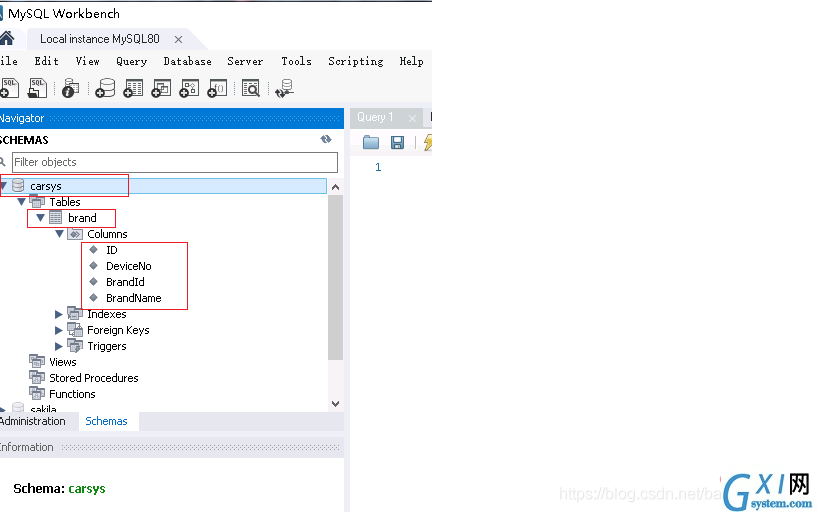Save script with floppy disk icon
Viewport: 819px width, 512px height.
pyautogui.click(x=397, y=142)
